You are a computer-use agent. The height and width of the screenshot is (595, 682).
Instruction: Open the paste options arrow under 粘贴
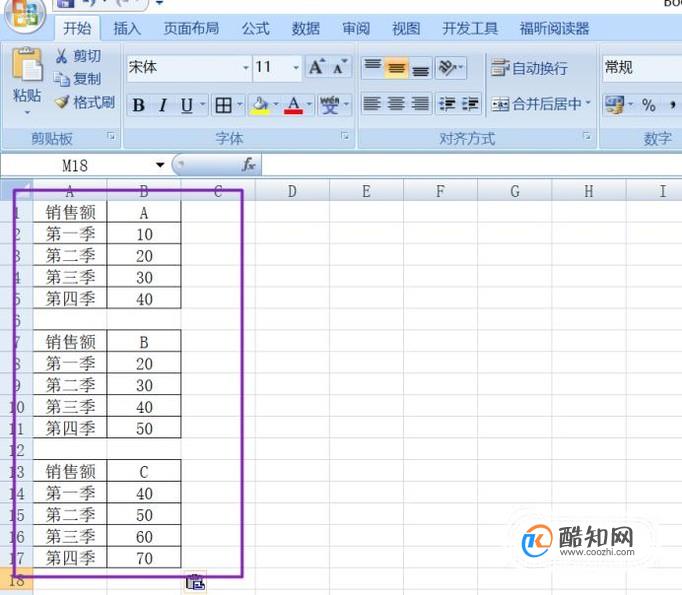27,113
